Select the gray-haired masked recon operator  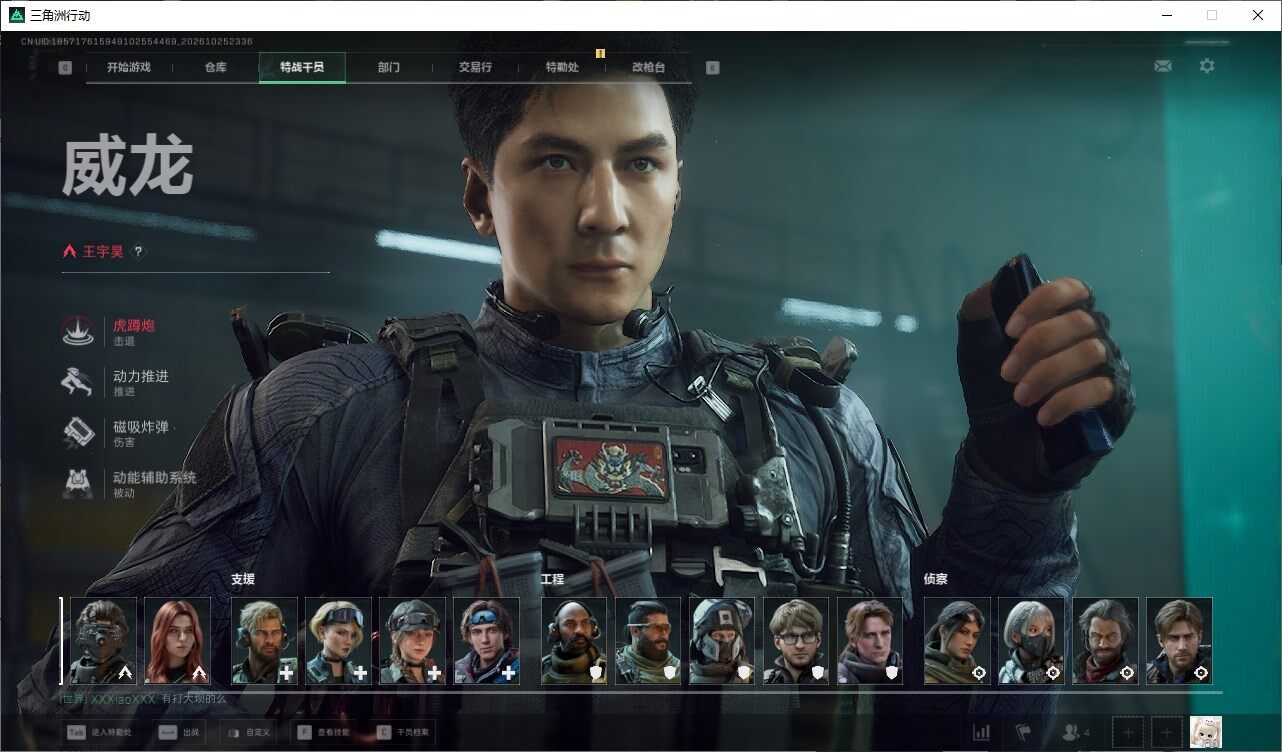click(x=1031, y=641)
